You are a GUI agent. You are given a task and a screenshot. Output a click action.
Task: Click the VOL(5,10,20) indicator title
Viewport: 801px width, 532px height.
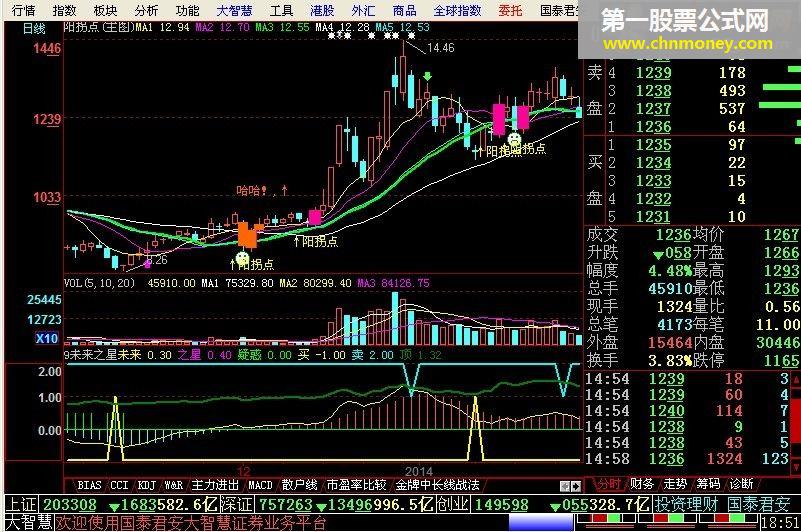pos(99,283)
